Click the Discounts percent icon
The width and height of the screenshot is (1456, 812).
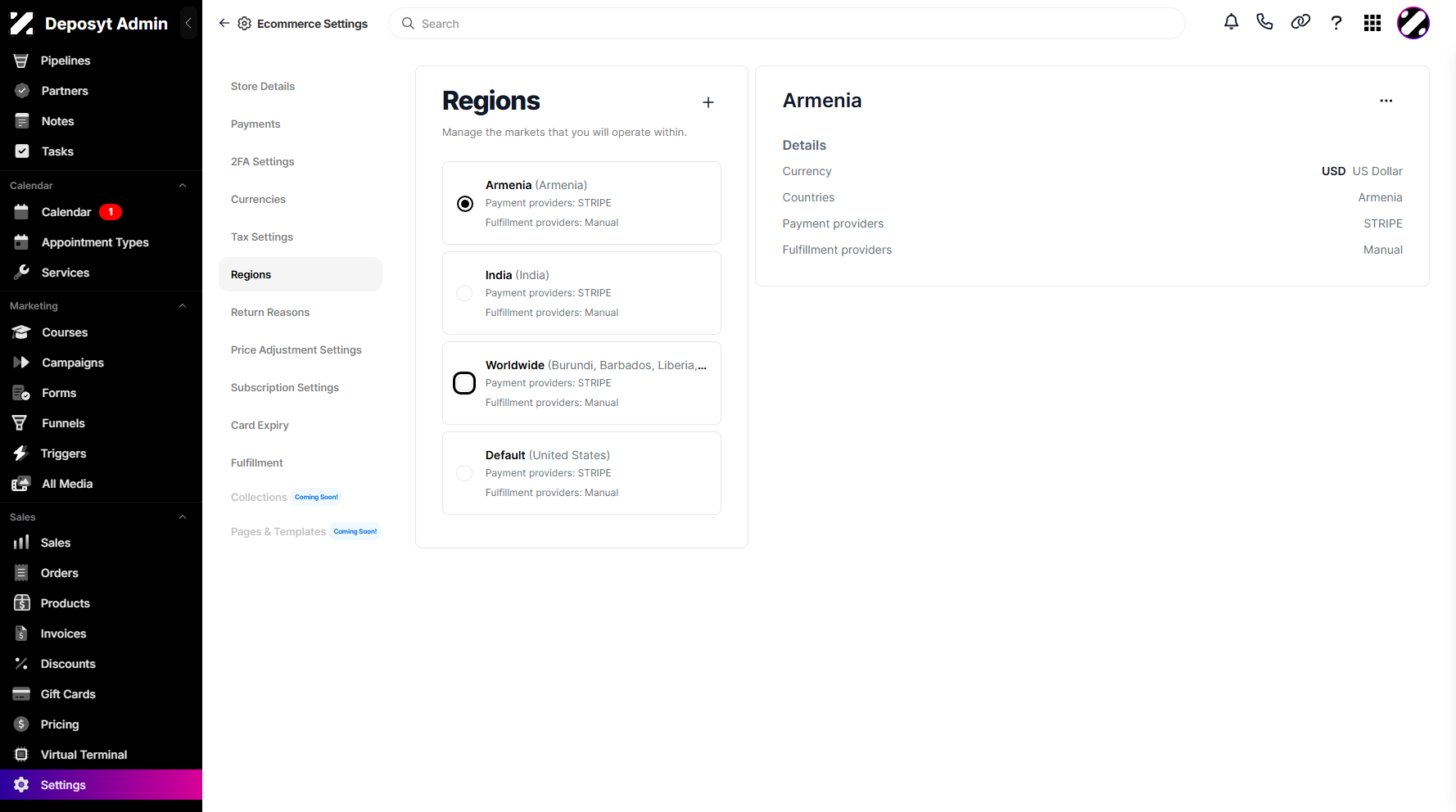(x=21, y=664)
